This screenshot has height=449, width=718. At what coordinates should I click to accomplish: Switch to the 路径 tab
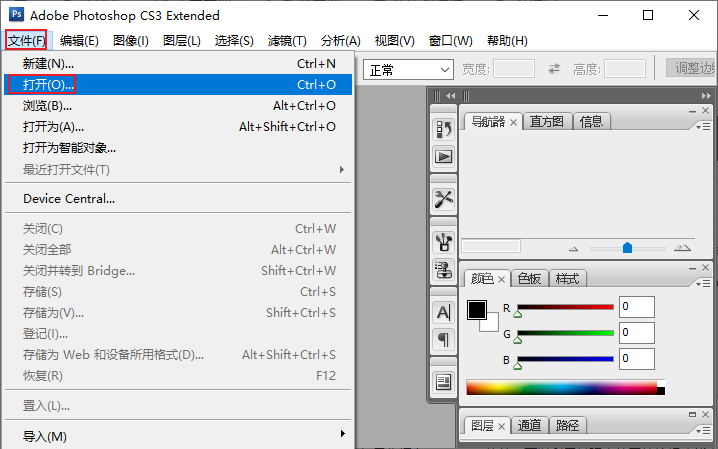tap(567, 426)
